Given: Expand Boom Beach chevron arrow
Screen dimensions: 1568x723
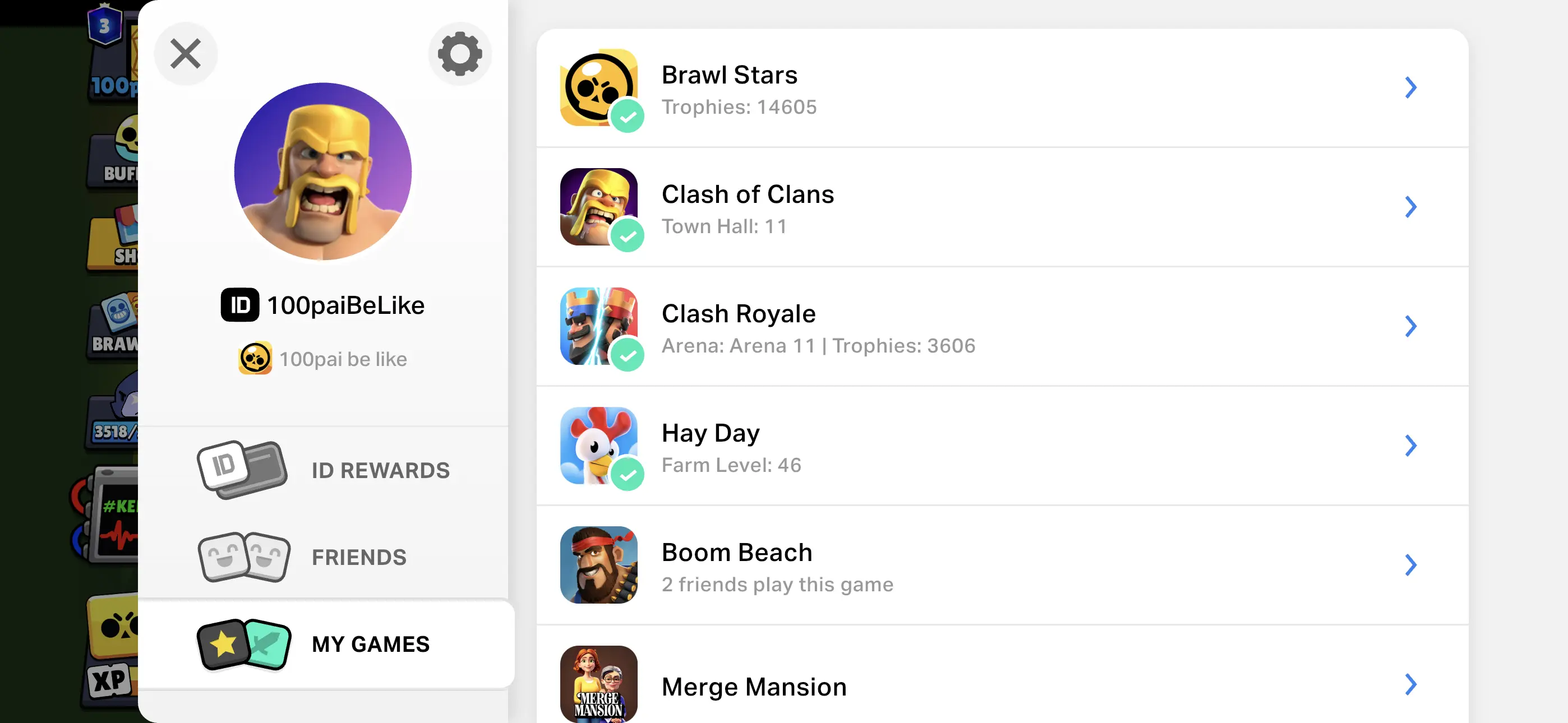Looking at the screenshot, I should [1410, 565].
